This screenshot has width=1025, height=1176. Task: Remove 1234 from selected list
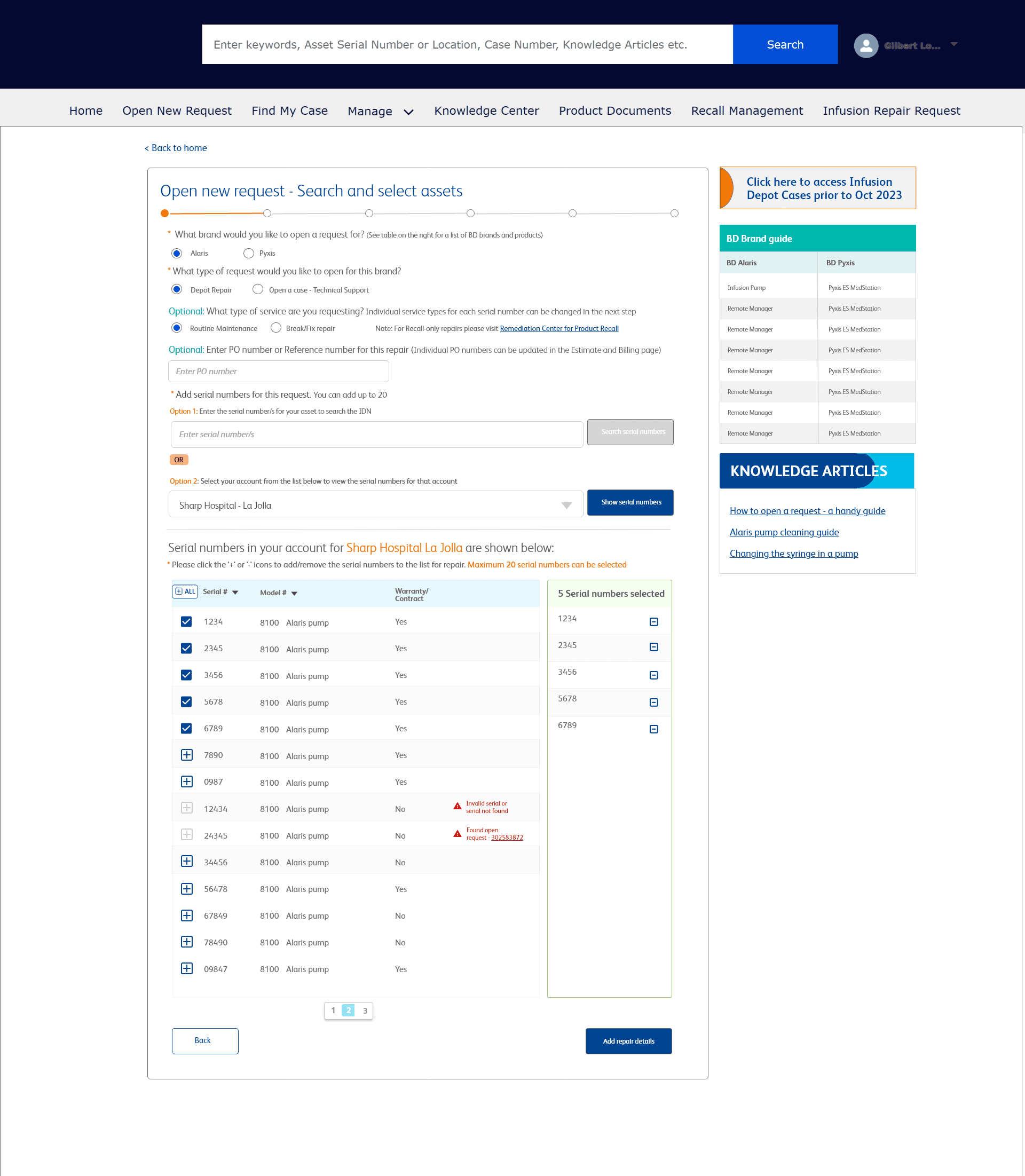(654, 622)
